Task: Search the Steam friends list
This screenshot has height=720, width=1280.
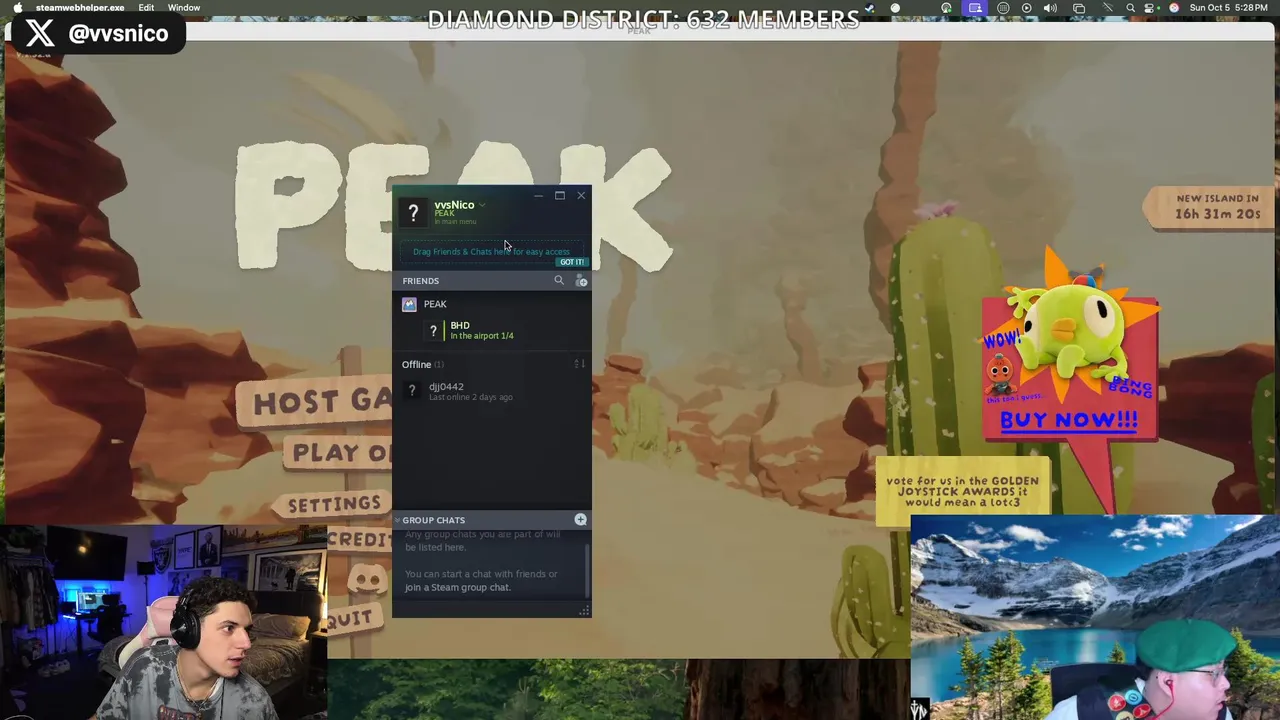Action: (x=559, y=281)
